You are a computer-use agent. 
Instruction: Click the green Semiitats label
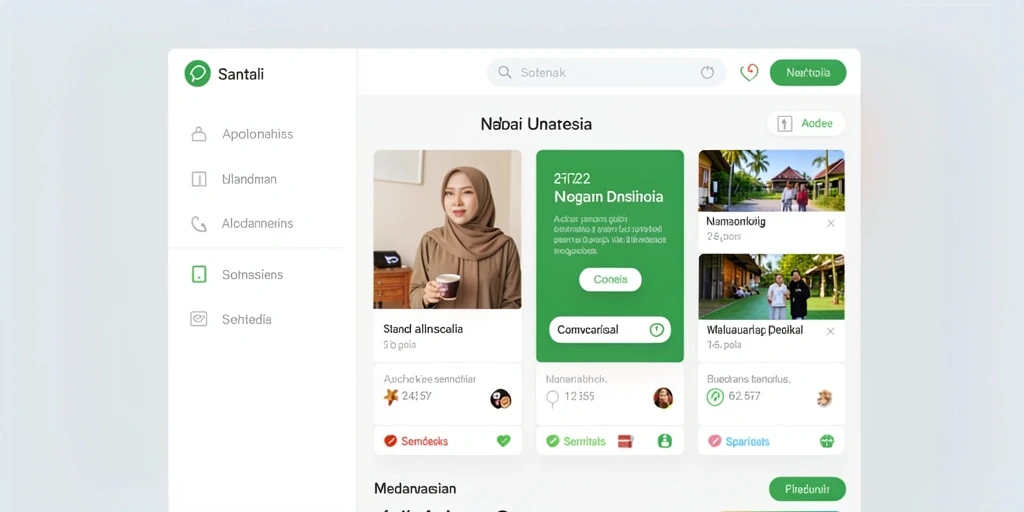pos(584,441)
